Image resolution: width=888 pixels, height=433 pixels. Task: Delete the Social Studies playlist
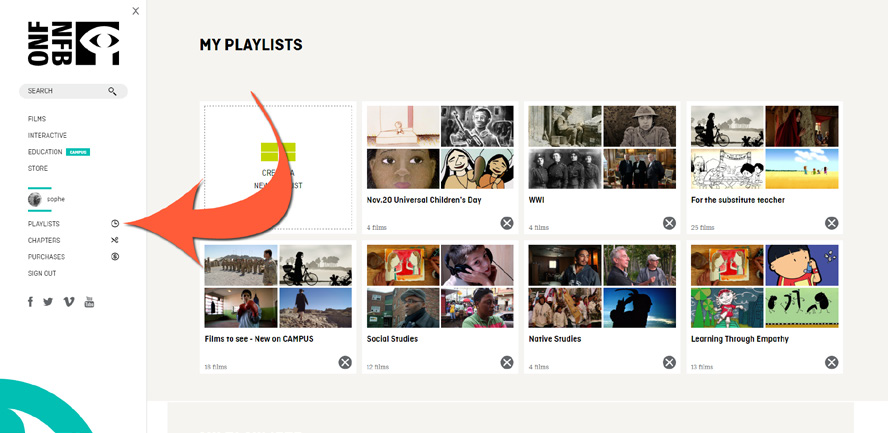(x=507, y=362)
